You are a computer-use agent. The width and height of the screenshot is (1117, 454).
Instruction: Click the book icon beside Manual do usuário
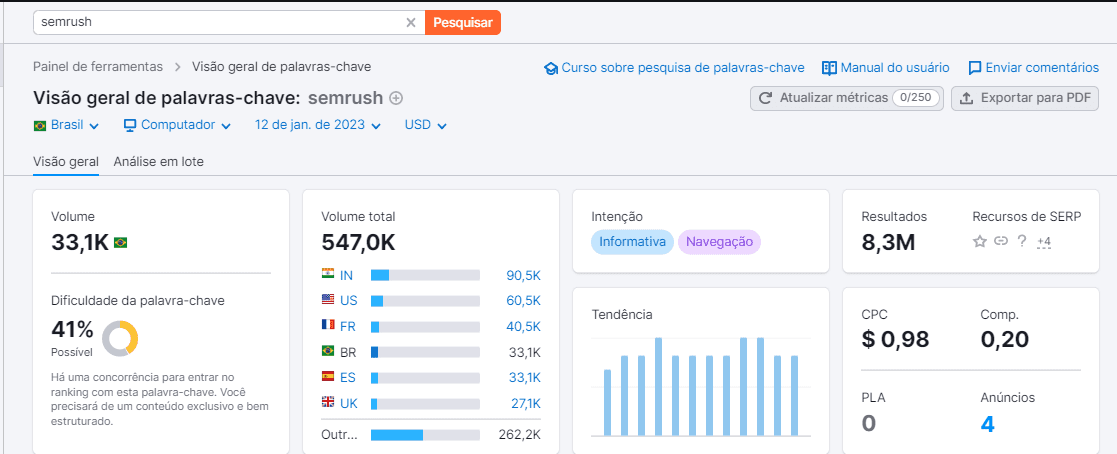[829, 68]
